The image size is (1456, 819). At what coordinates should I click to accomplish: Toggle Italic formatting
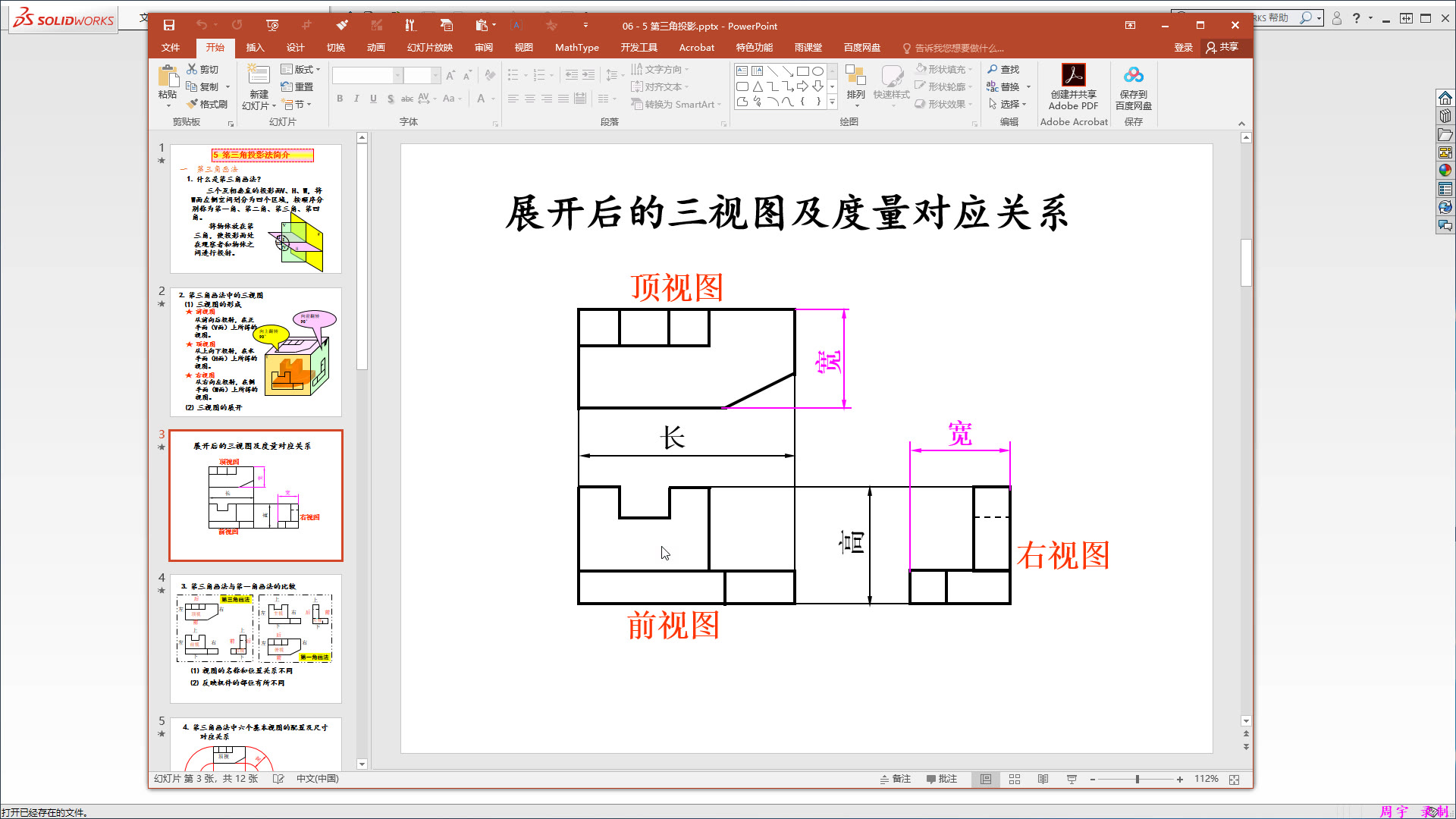click(x=356, y=99)
